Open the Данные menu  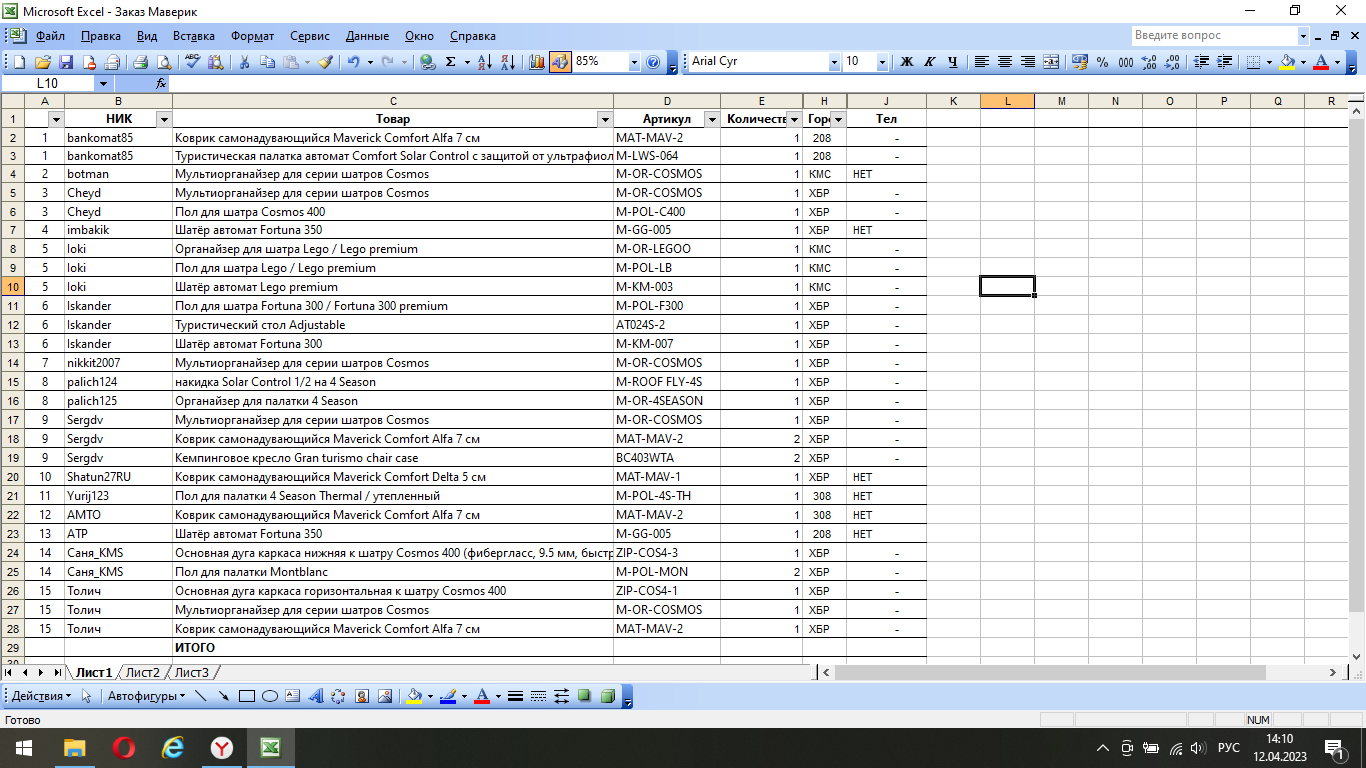(x=367, y=36)
